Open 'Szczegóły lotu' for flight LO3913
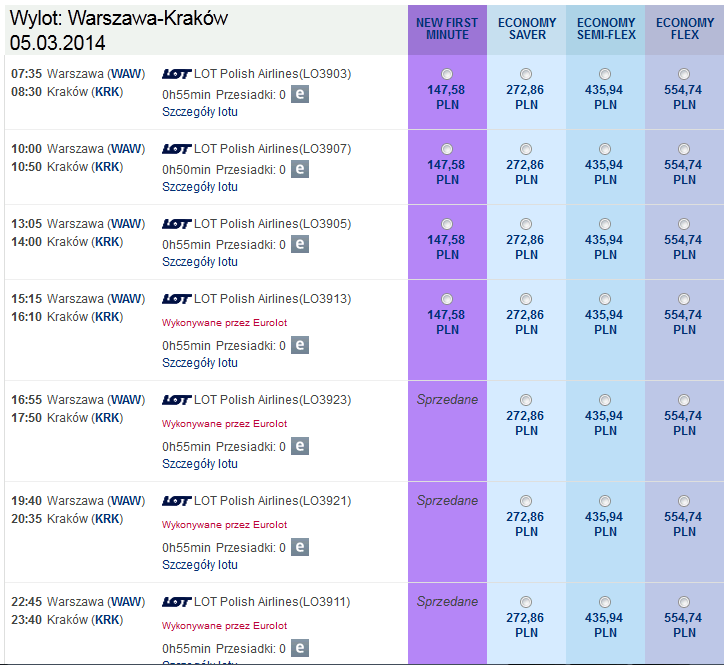724x665 pixels. (x=199, y=363)
